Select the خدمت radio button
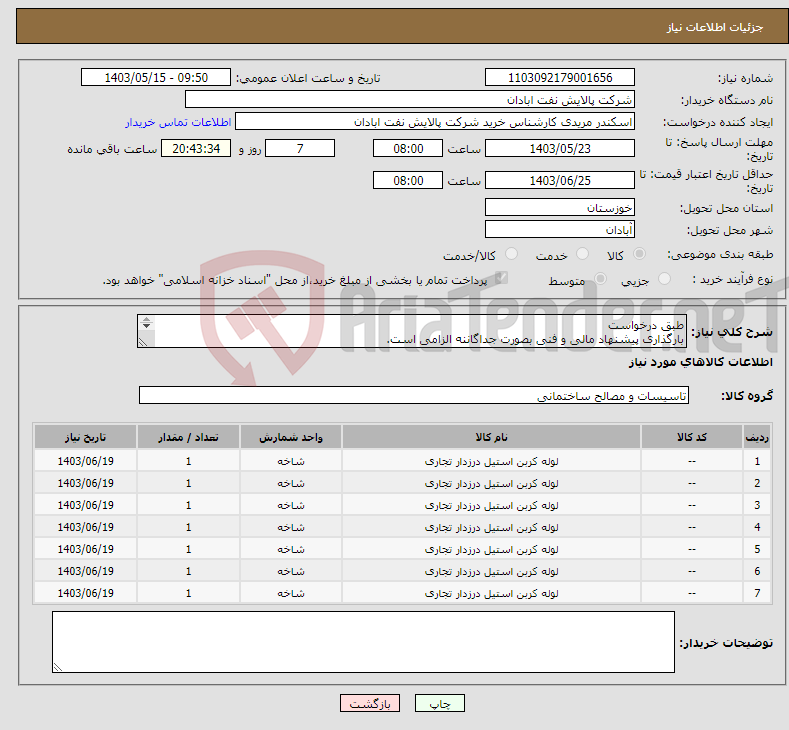The image size is (789, 730). (582, 254)
